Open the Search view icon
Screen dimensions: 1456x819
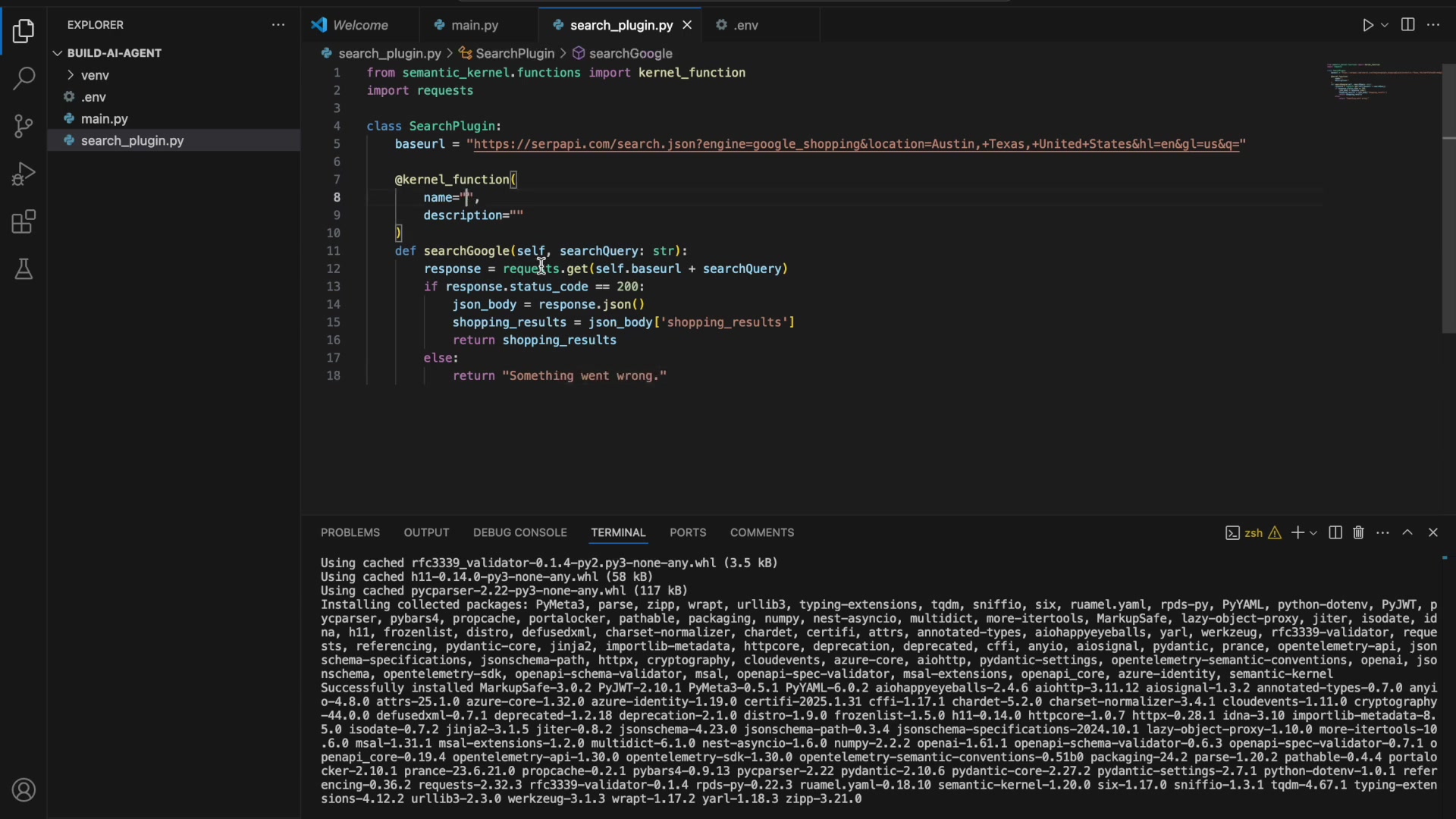[24, 78]
